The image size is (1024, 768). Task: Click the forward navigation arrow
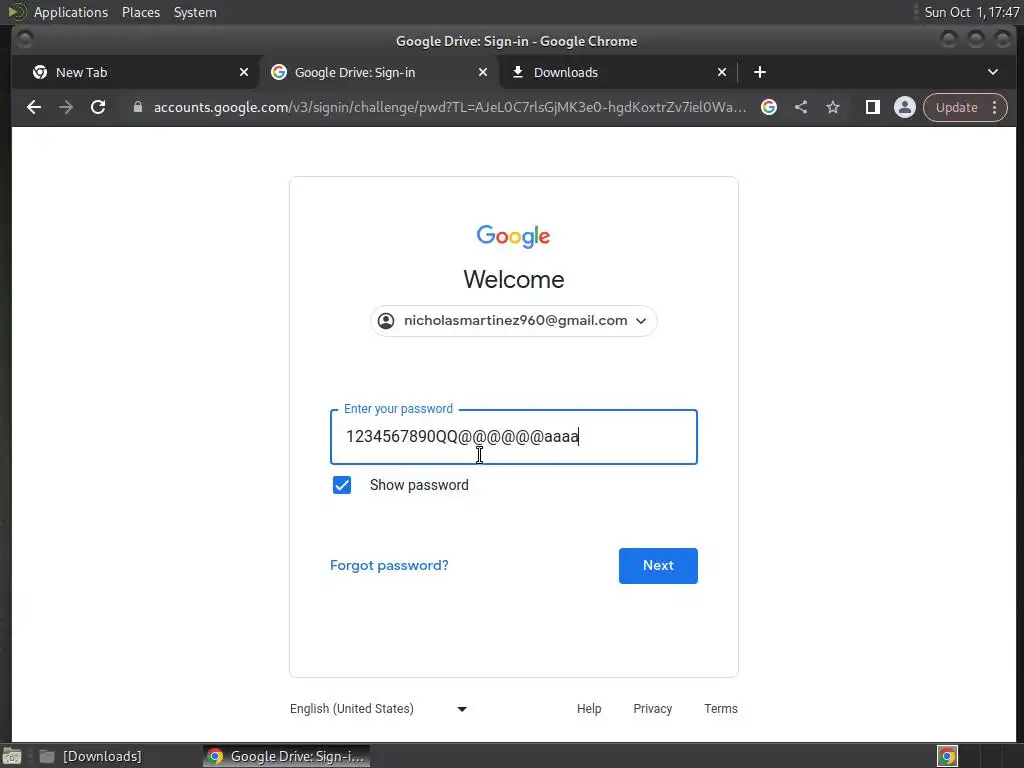click(66, 107)
